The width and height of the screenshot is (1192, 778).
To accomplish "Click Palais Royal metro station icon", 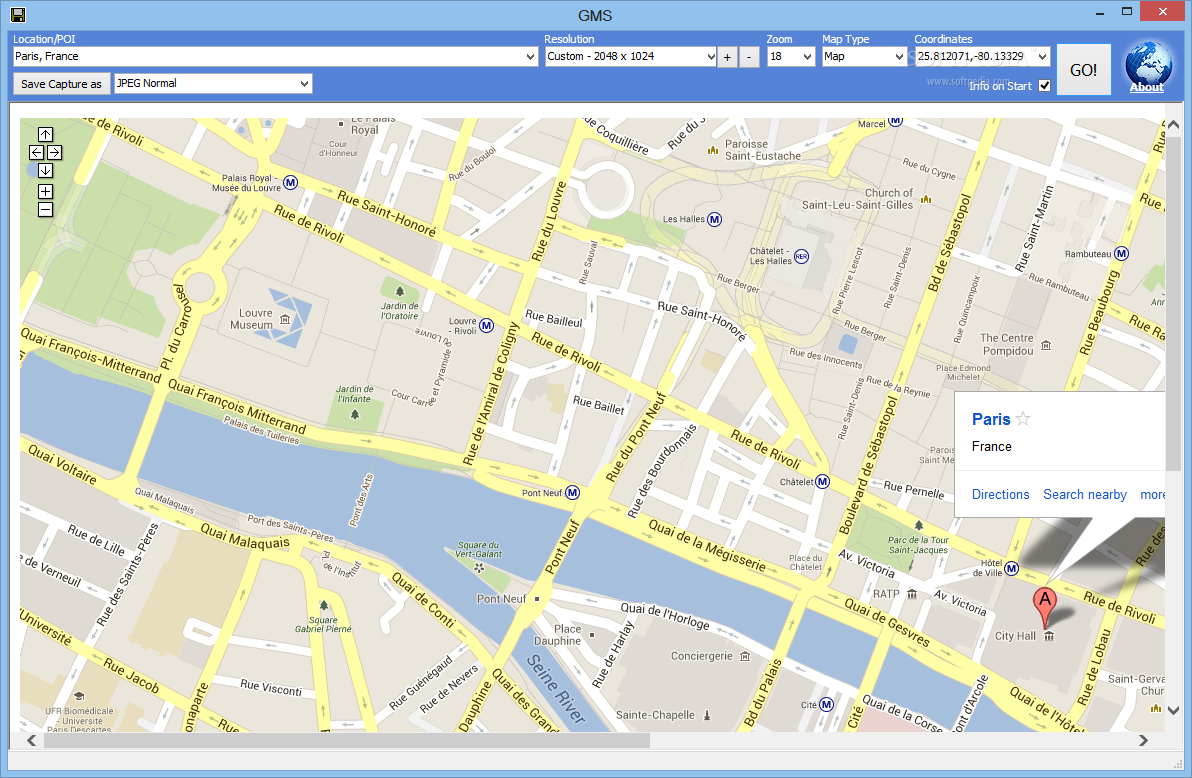I will pyautogui.click(x=290, y=183).
